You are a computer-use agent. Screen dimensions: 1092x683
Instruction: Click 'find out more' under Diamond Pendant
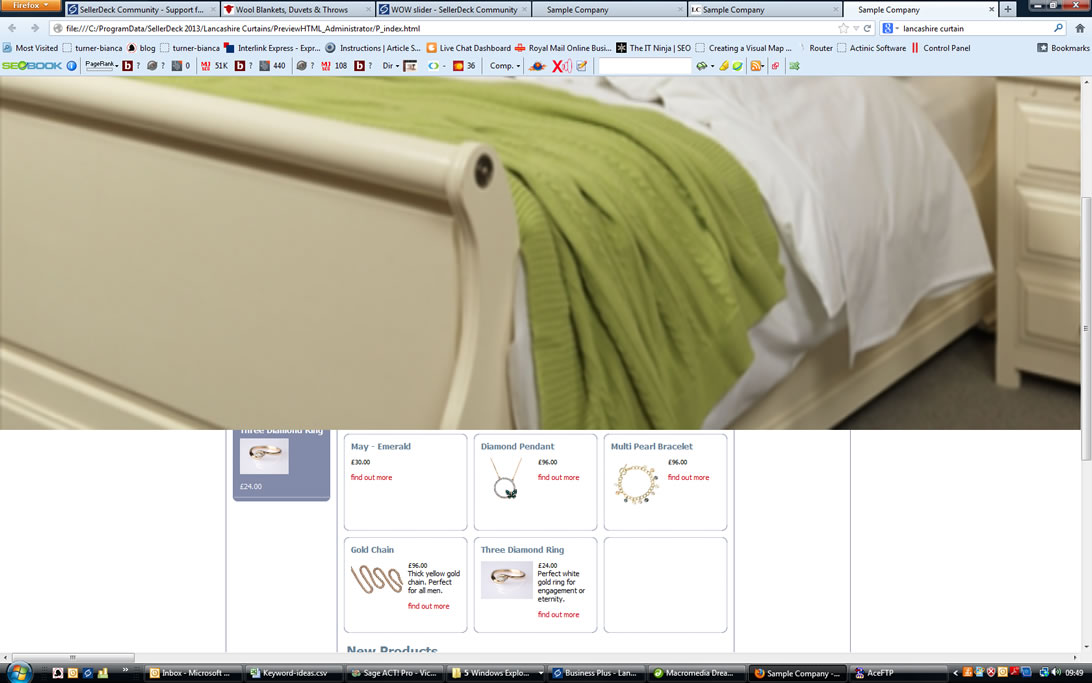coord(558,477)
